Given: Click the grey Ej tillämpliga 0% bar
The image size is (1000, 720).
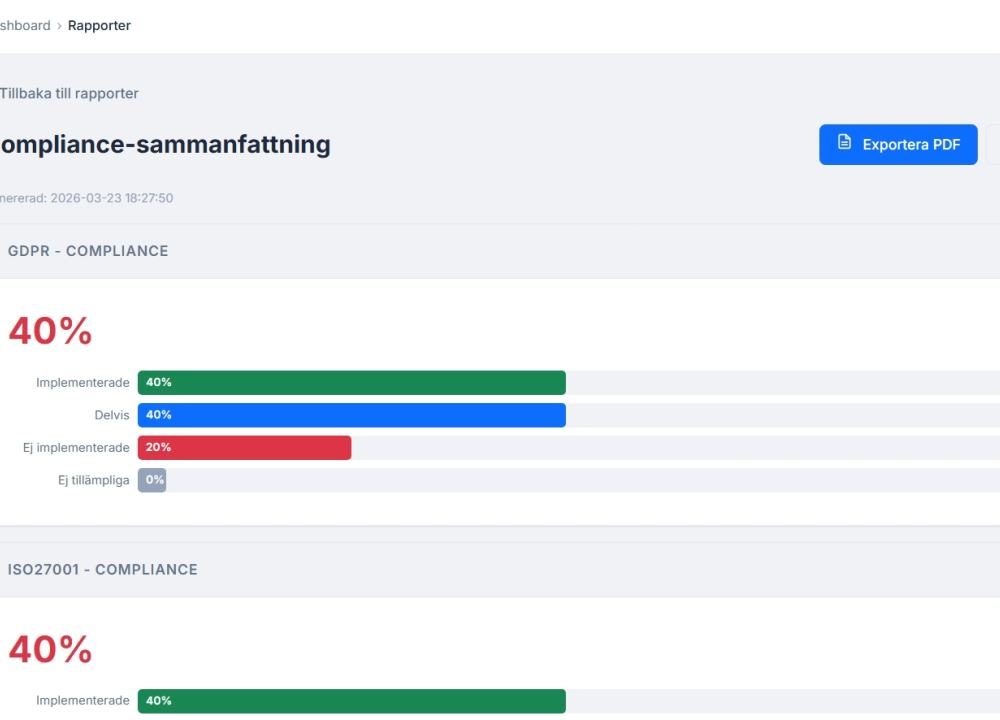Looking at the screenshot, I should tap(152, 480).
